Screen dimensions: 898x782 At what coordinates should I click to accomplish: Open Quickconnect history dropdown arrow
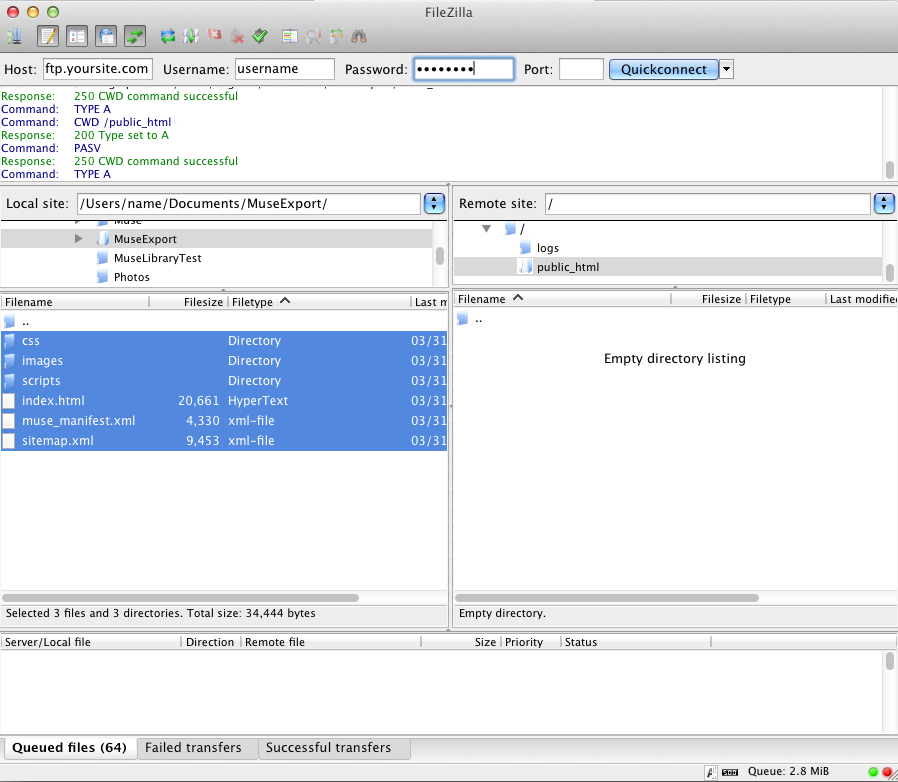726,69
